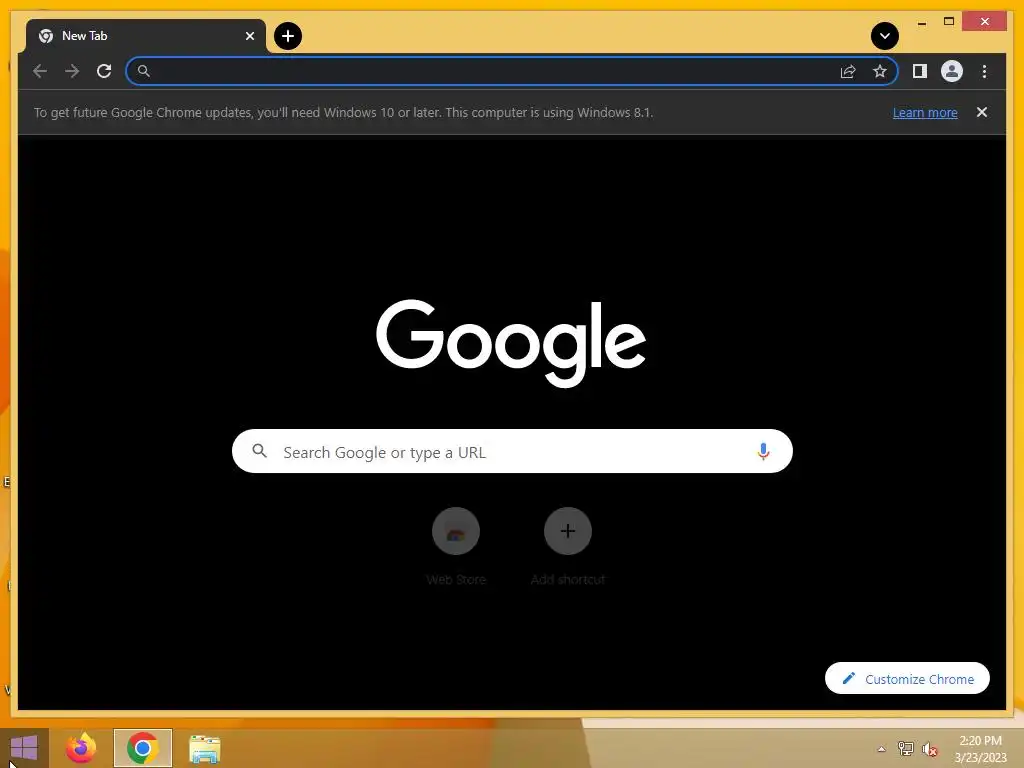The height and width of the screenshot is (768, 1024).
Task: Focus the Chrome address bar
Action: (511, 71)
